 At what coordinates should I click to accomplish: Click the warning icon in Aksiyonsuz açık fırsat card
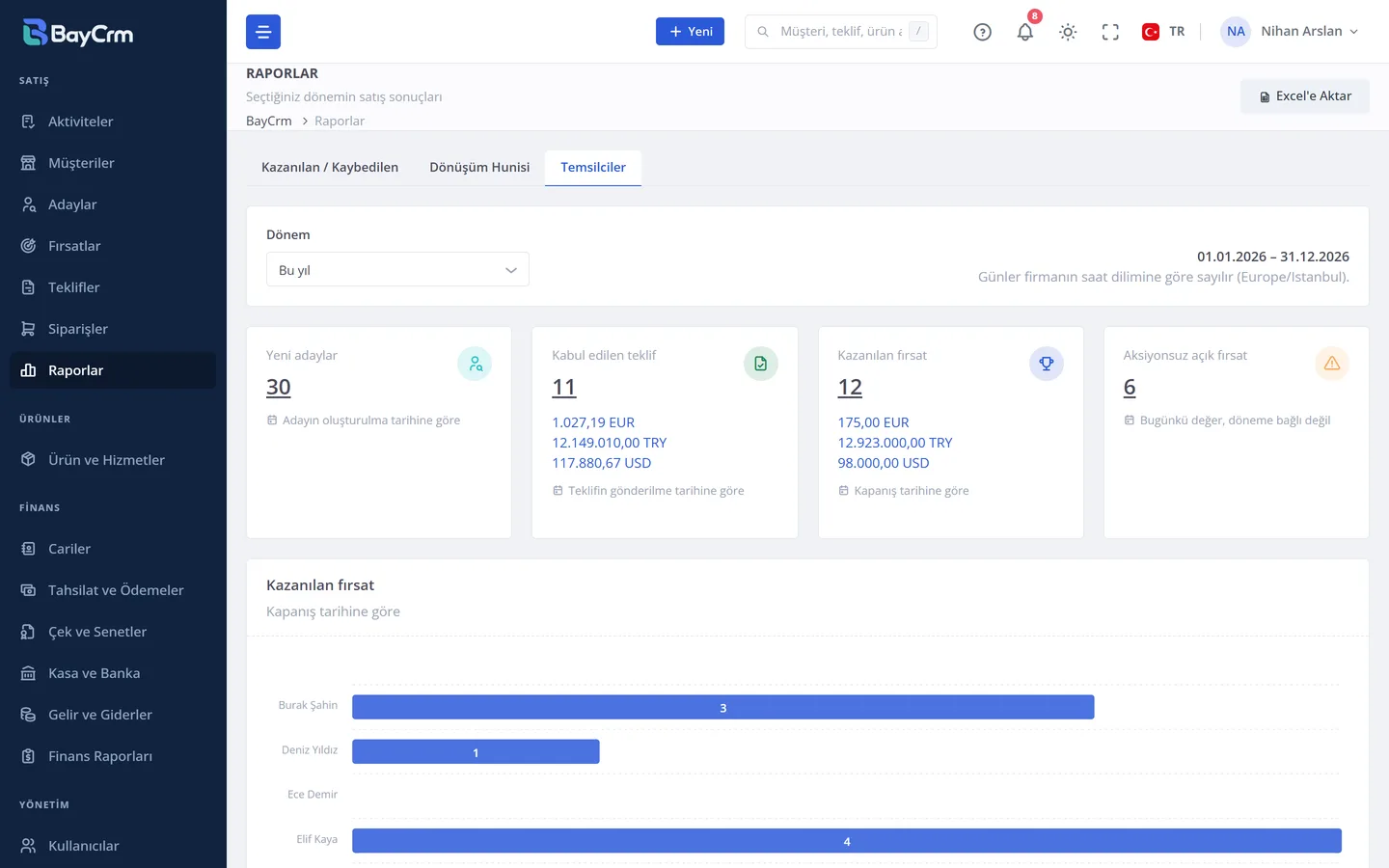click(1332, 364)
